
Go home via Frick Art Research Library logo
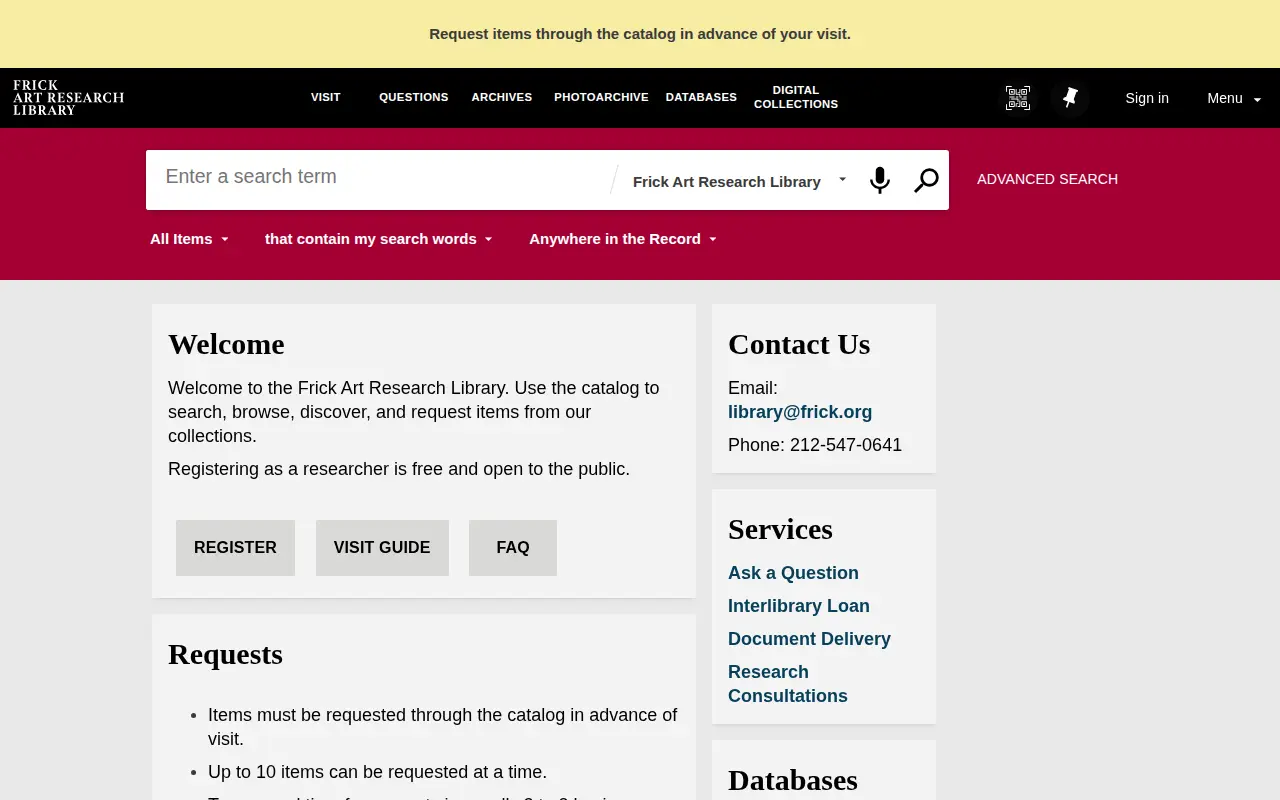pyautogui.click(x=68, y=98)
